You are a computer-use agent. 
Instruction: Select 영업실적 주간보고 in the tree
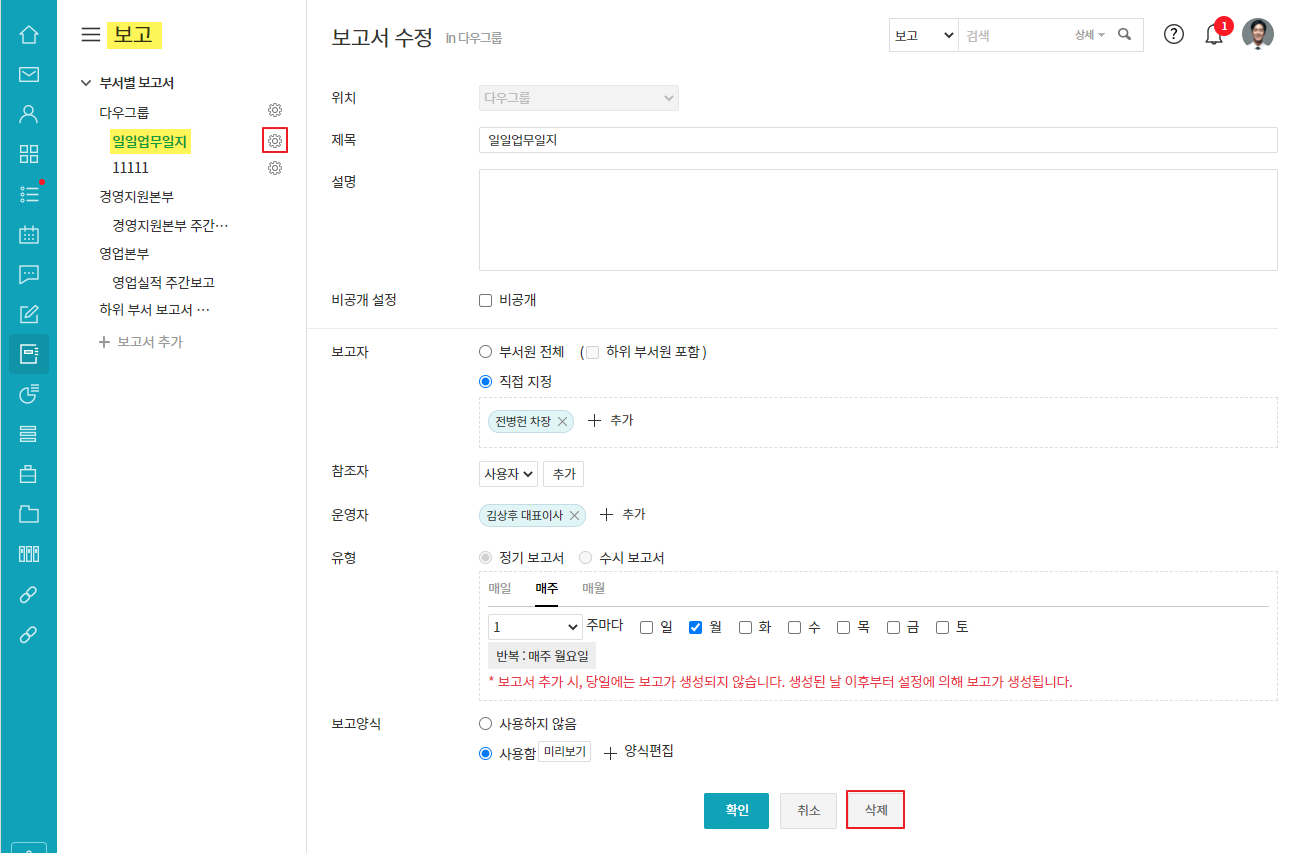[163, 283]
